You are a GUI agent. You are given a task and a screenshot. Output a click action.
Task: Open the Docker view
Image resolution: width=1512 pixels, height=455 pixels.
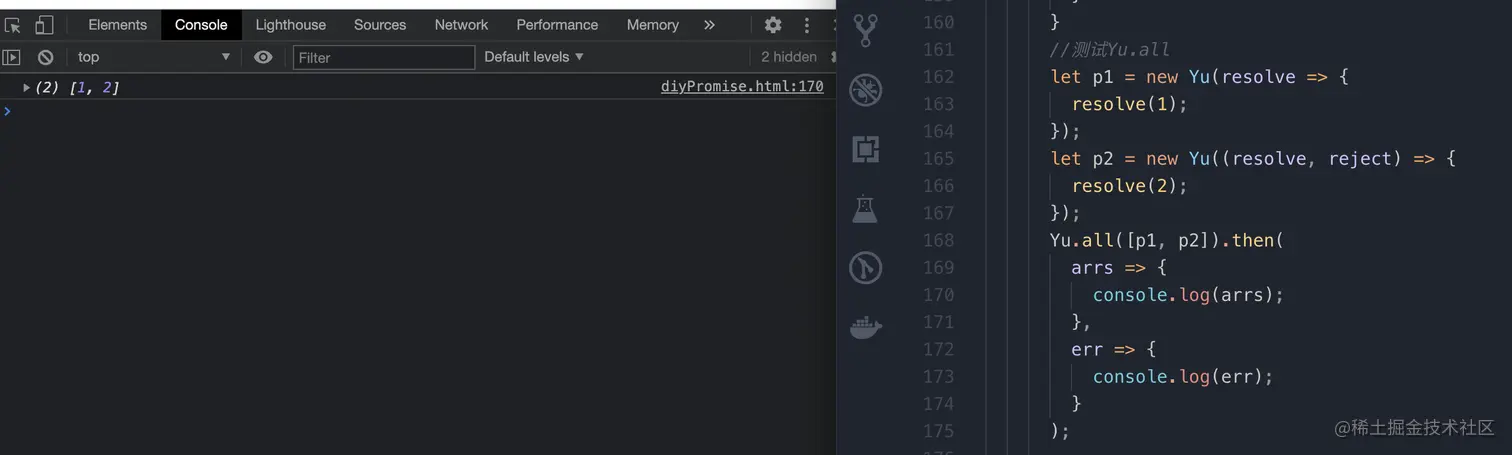point(865,327)
